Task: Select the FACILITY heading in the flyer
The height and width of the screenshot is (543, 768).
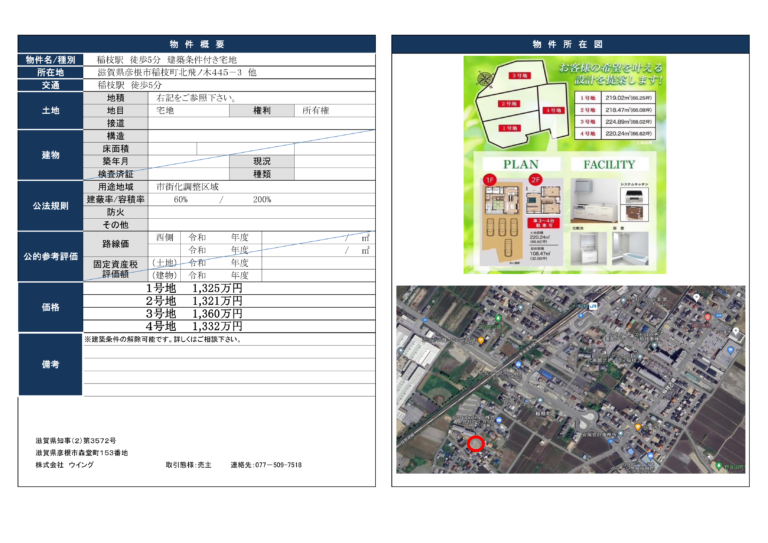Action: tap(609, 165)
